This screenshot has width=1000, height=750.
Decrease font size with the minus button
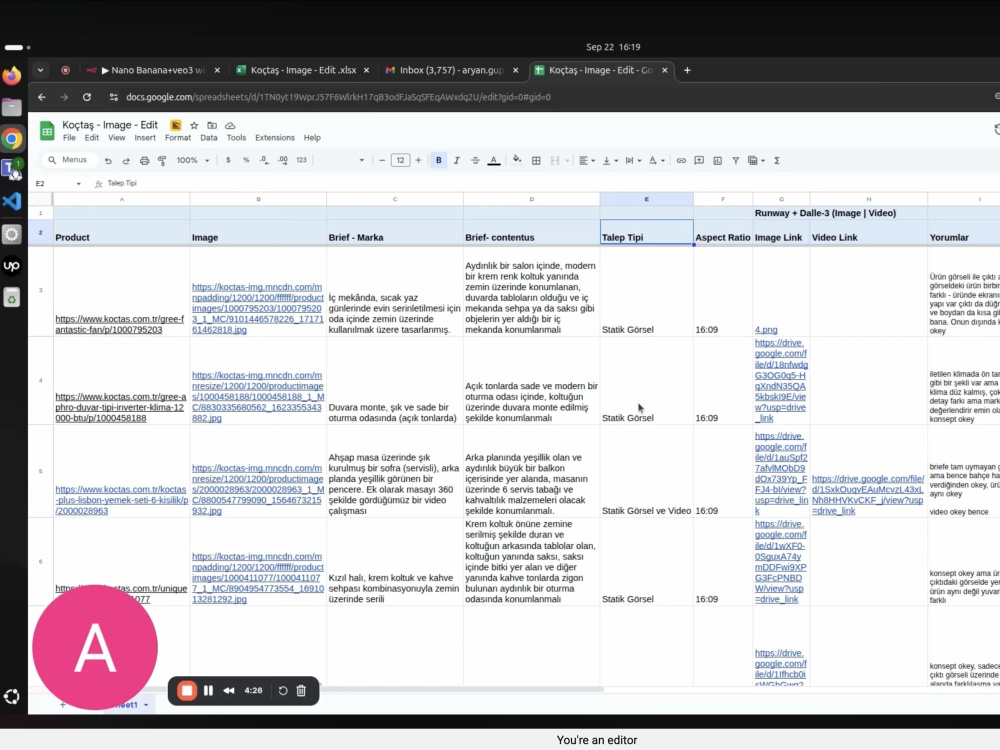coord(382,160)
